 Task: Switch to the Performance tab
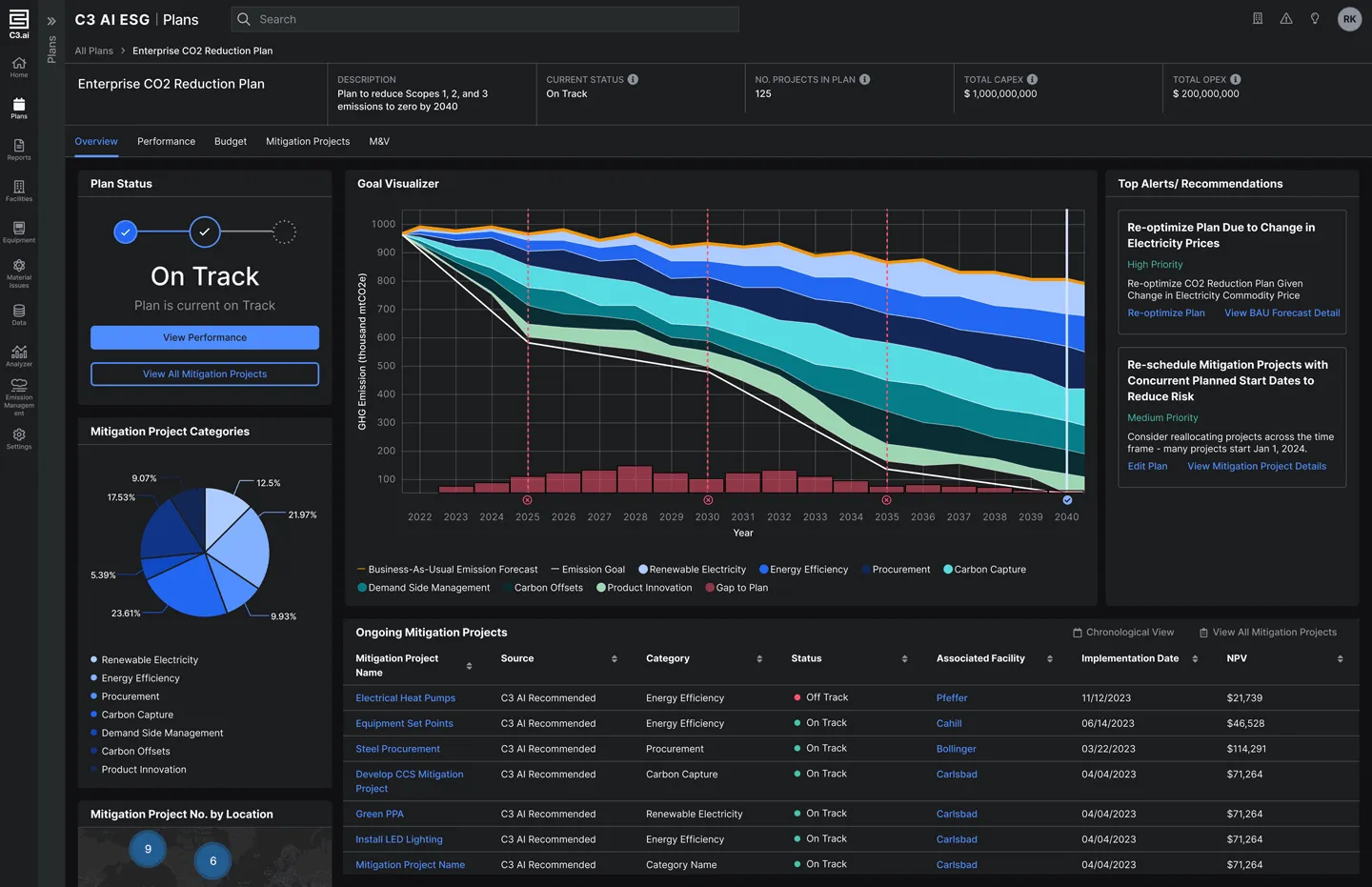click(x=166, y=141)
